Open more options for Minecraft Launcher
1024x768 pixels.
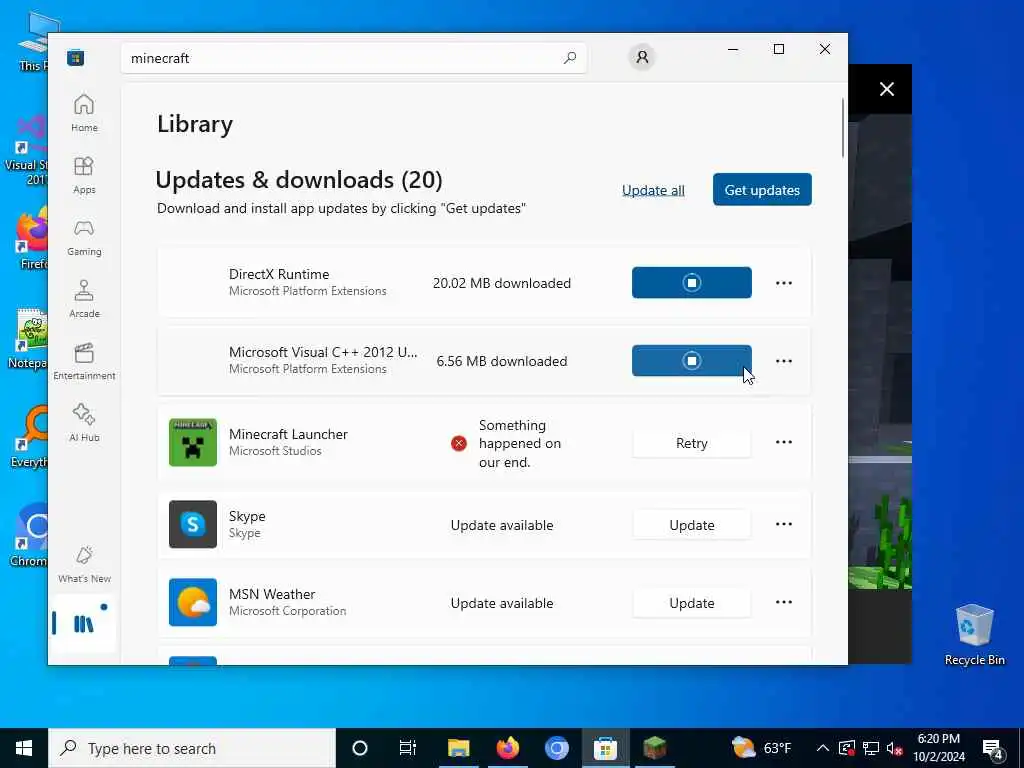[784, 442]
